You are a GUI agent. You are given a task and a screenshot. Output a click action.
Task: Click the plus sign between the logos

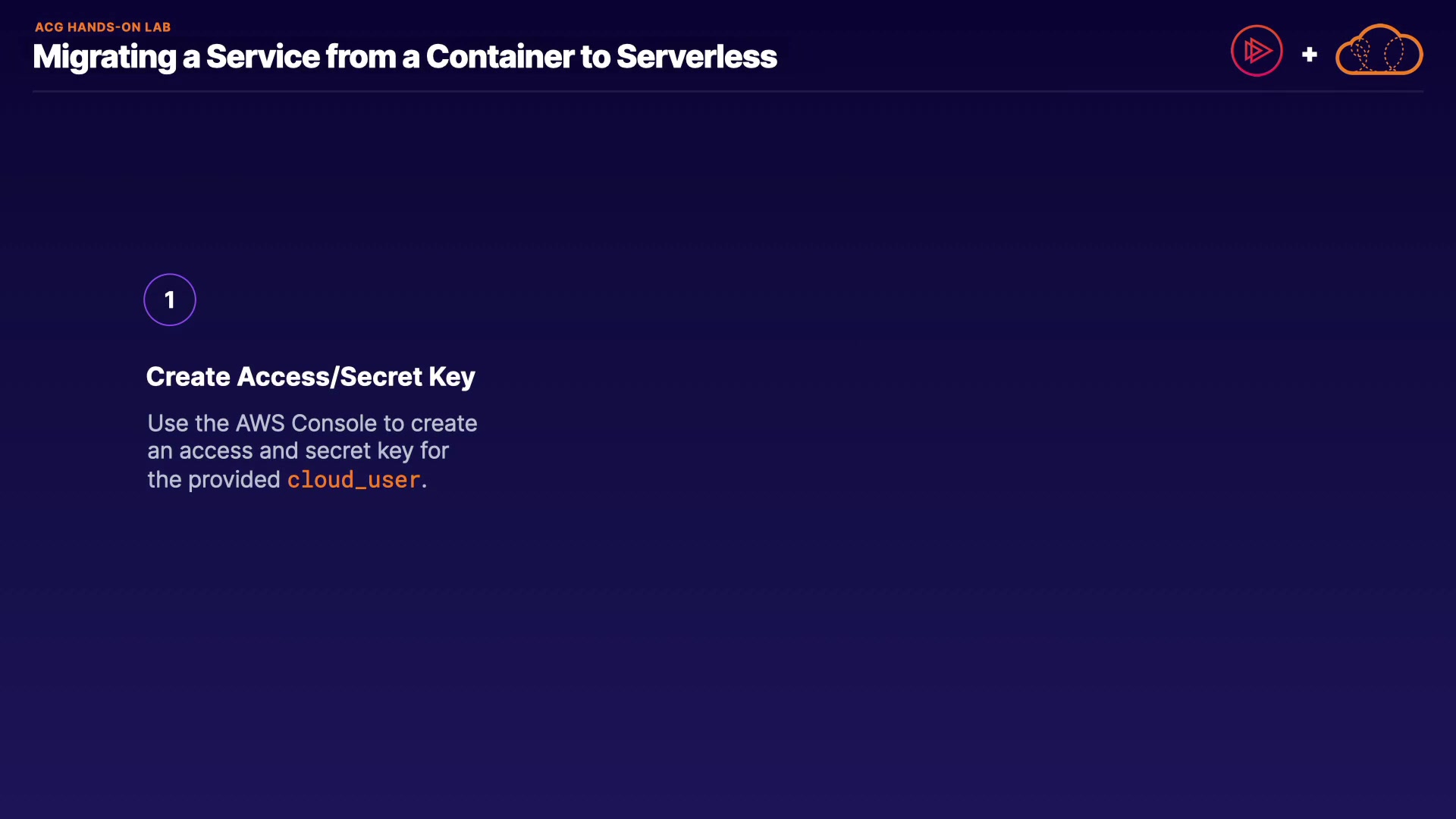pos(1309,55)
